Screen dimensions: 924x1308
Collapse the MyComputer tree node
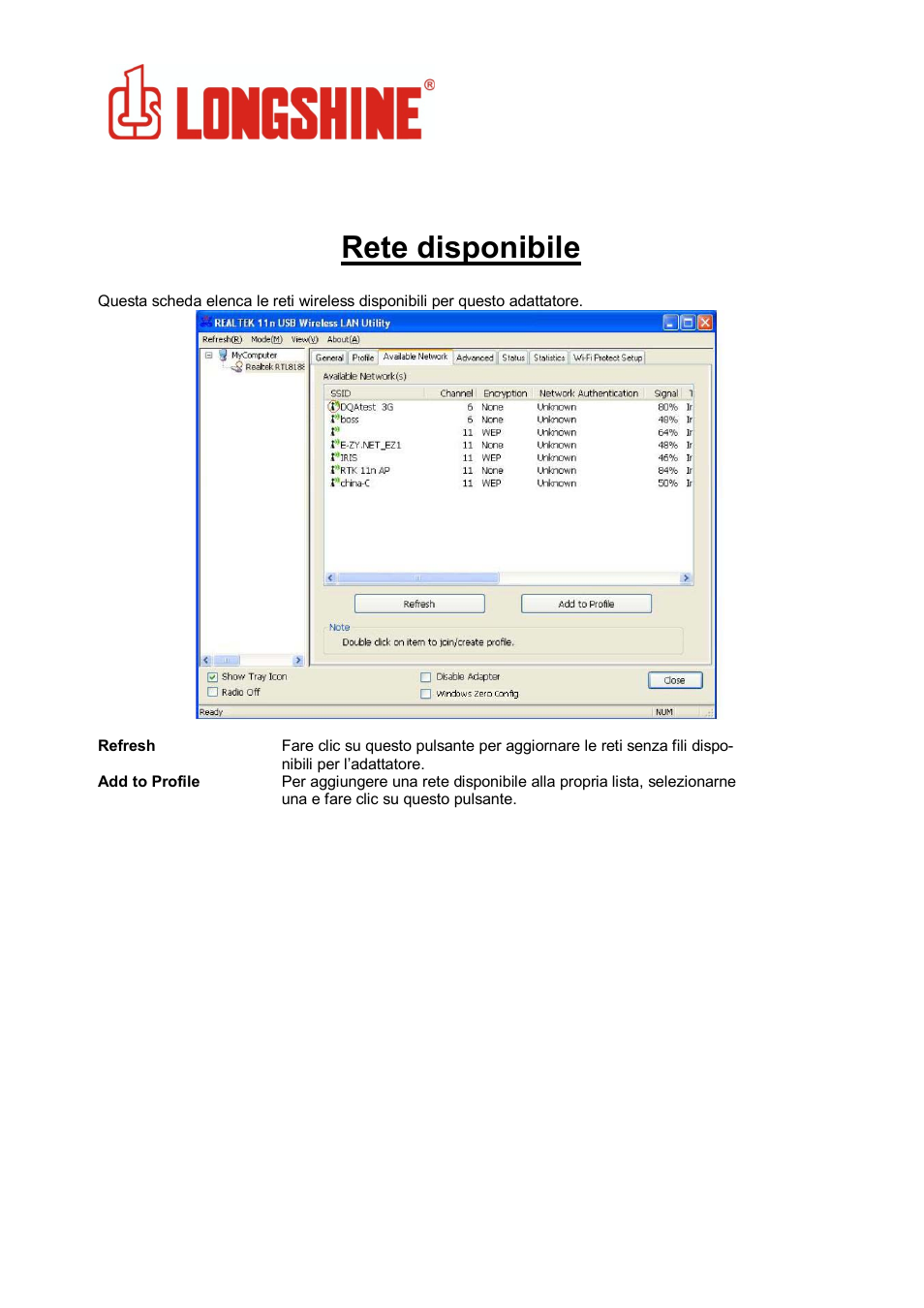pyautogui.click(x=208, y=356)
